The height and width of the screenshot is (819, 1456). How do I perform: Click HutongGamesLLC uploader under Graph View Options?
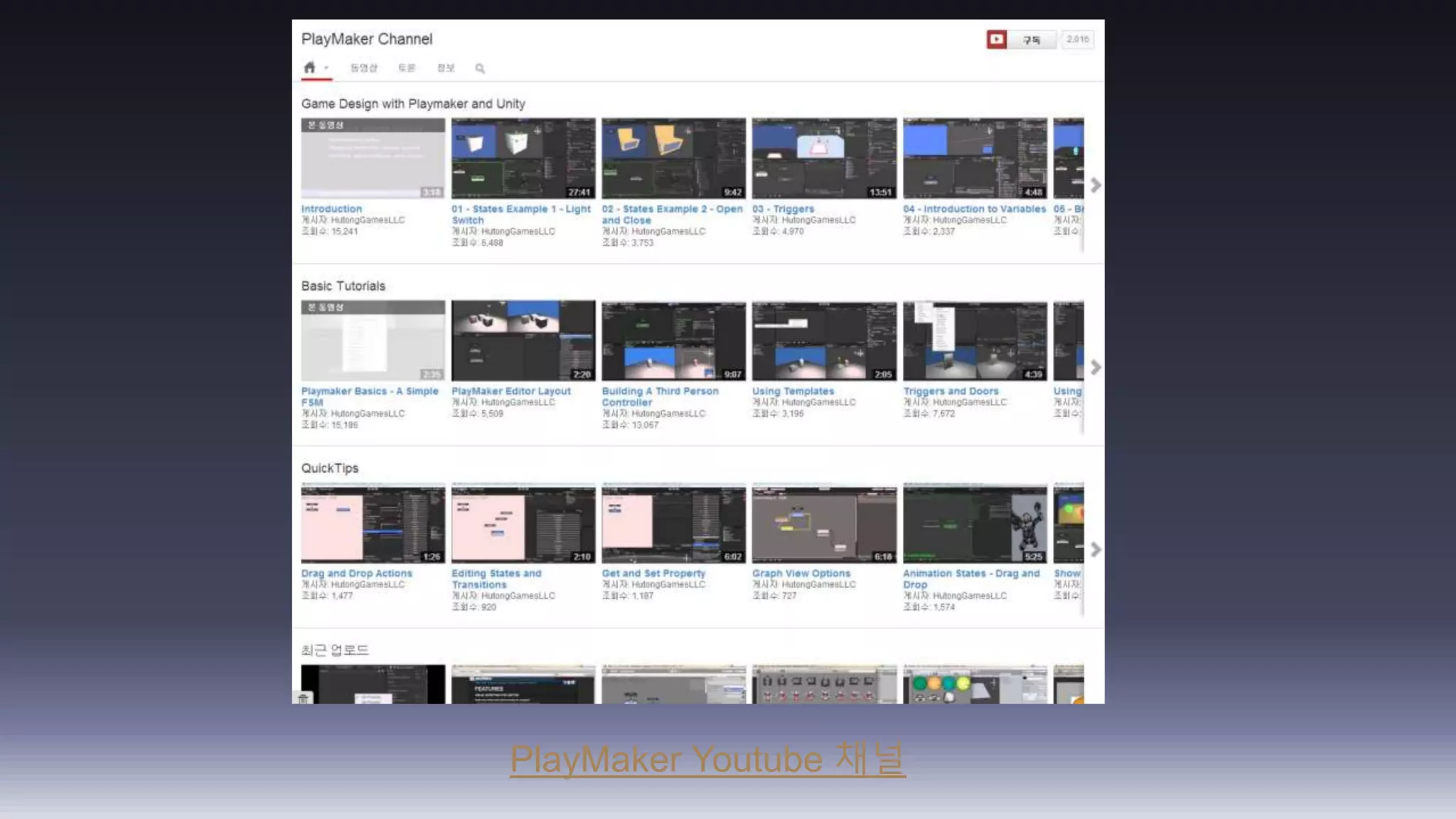tap(819, 584)
